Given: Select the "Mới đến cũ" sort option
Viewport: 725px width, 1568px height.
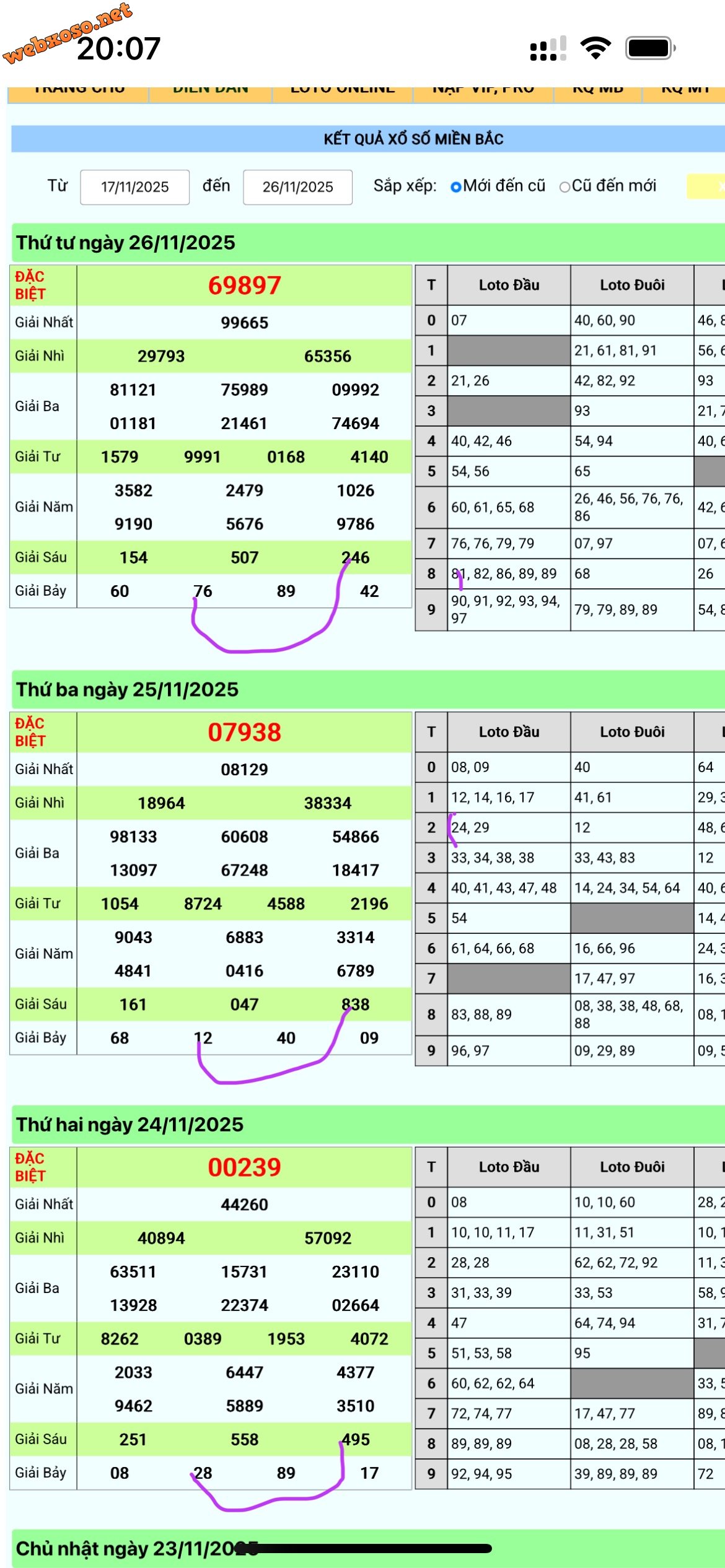Looking at the screenshot, I should tap(456, 186).
